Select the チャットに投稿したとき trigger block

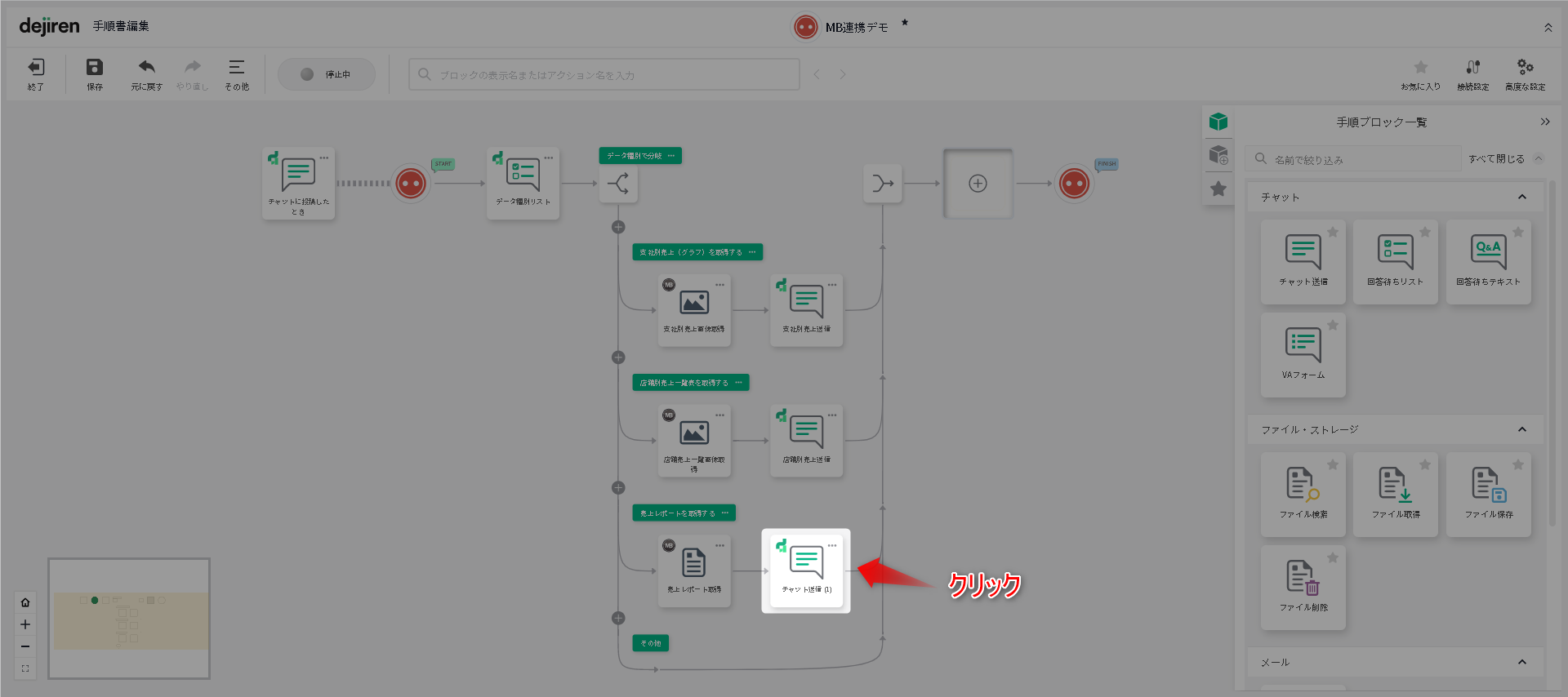point(299,184)
